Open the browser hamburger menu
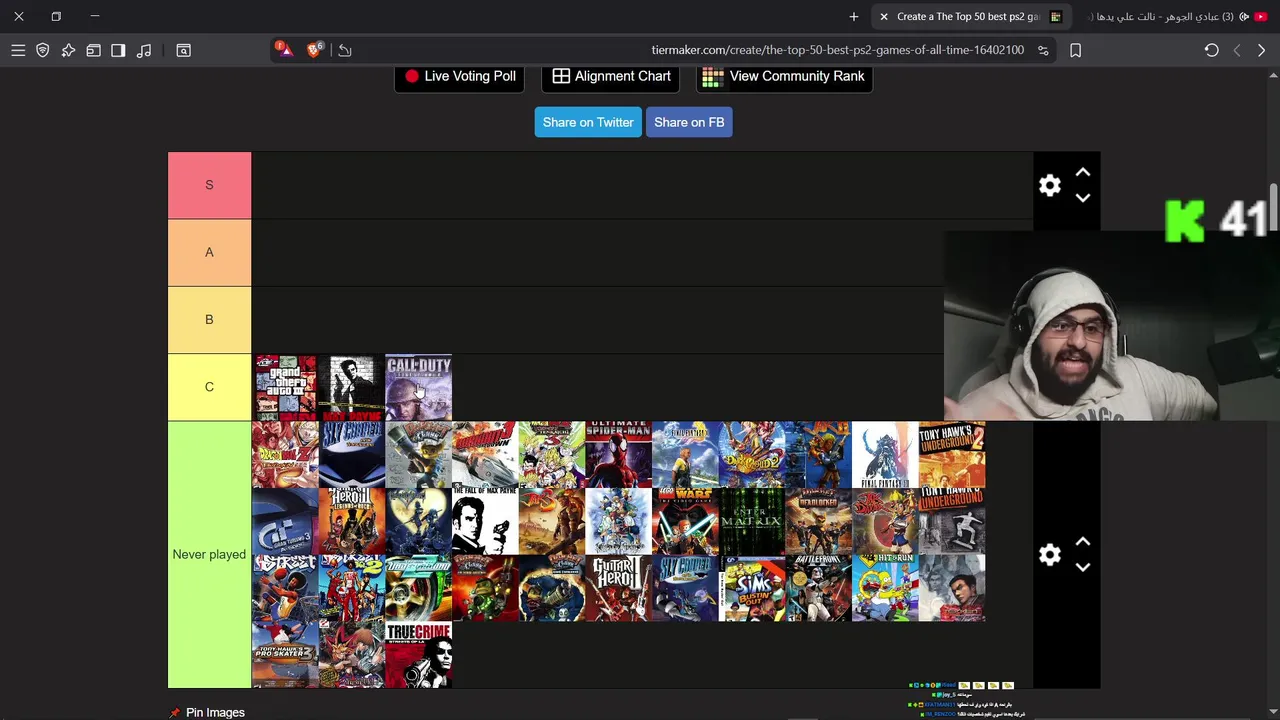Image resolution: width=1280 pixels, height=720 pixels. pos(18,50)
